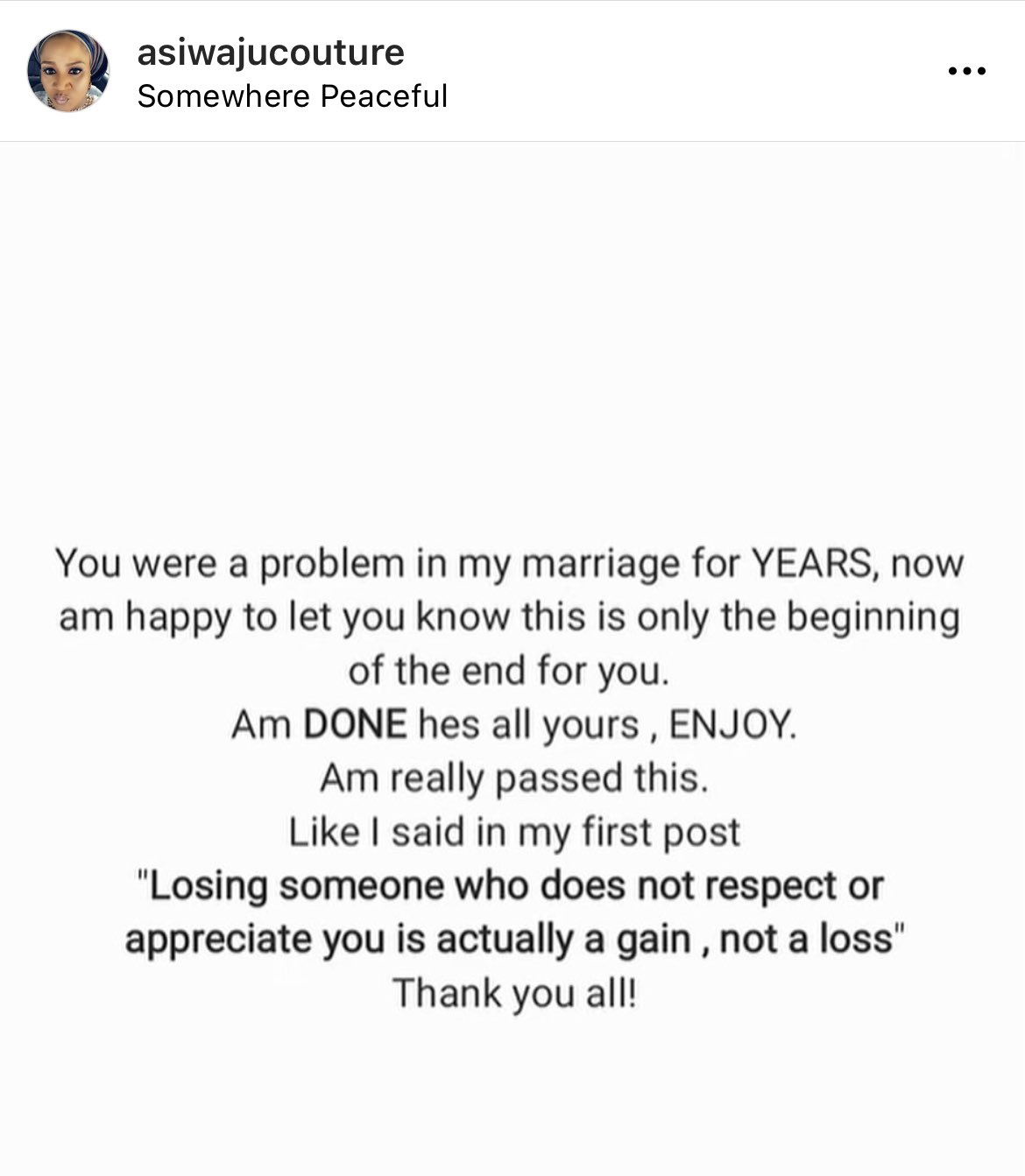Click the line "am happy to let you know"
Image resolution: width=1025 pixels, height=1176 pixels.
tap(509, 616)
